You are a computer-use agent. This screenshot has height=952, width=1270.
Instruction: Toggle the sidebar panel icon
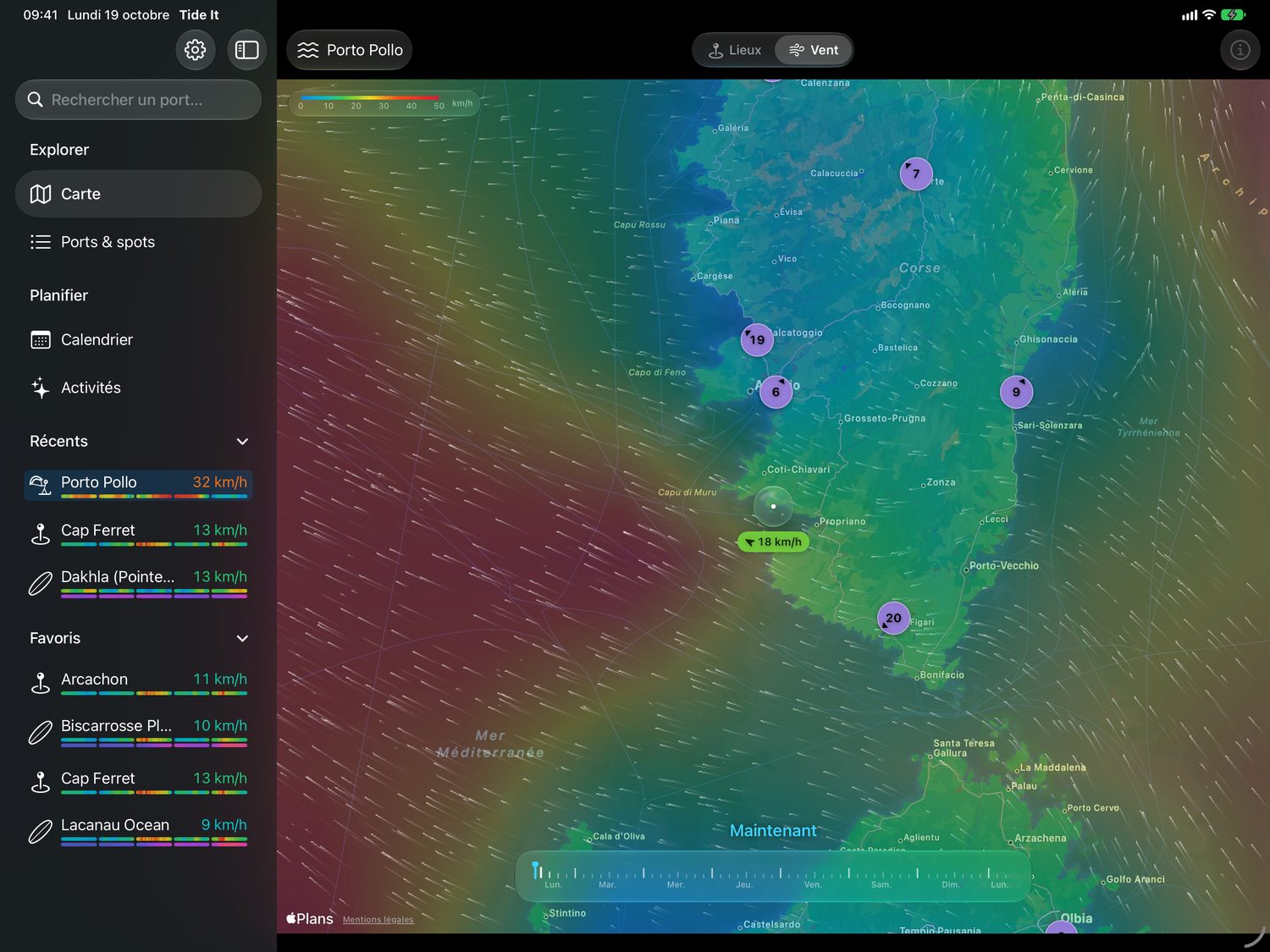[x=246, y=50]
